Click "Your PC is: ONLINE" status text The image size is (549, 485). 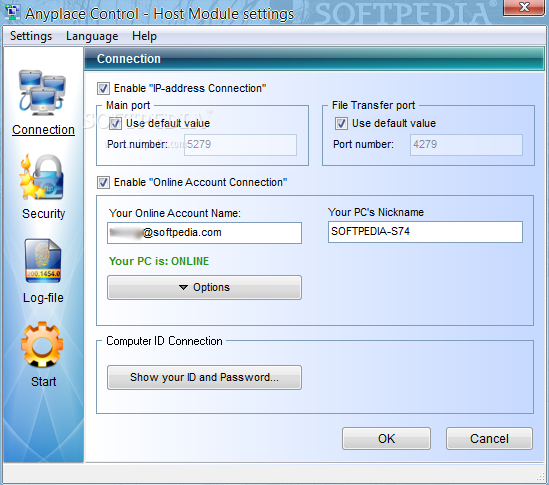159,261
